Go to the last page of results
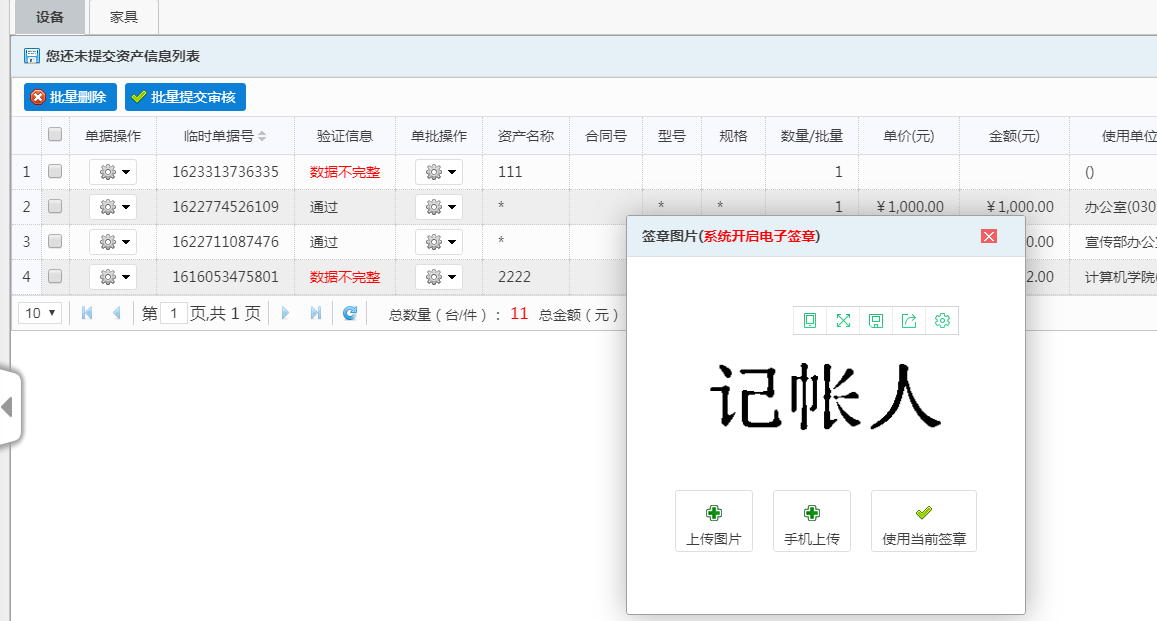The width and height of the screenshot is (1157, 621). click(x=316, y=313)
